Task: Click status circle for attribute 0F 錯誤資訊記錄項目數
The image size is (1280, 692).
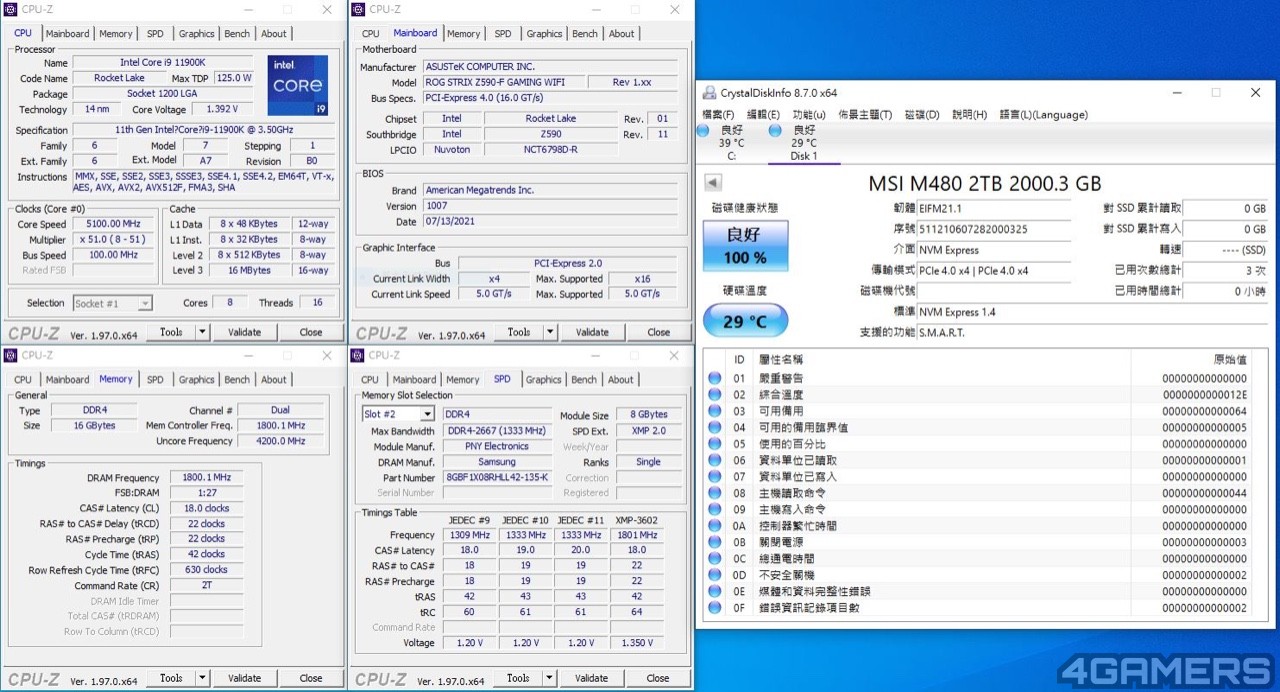Action: click(715, 608)
